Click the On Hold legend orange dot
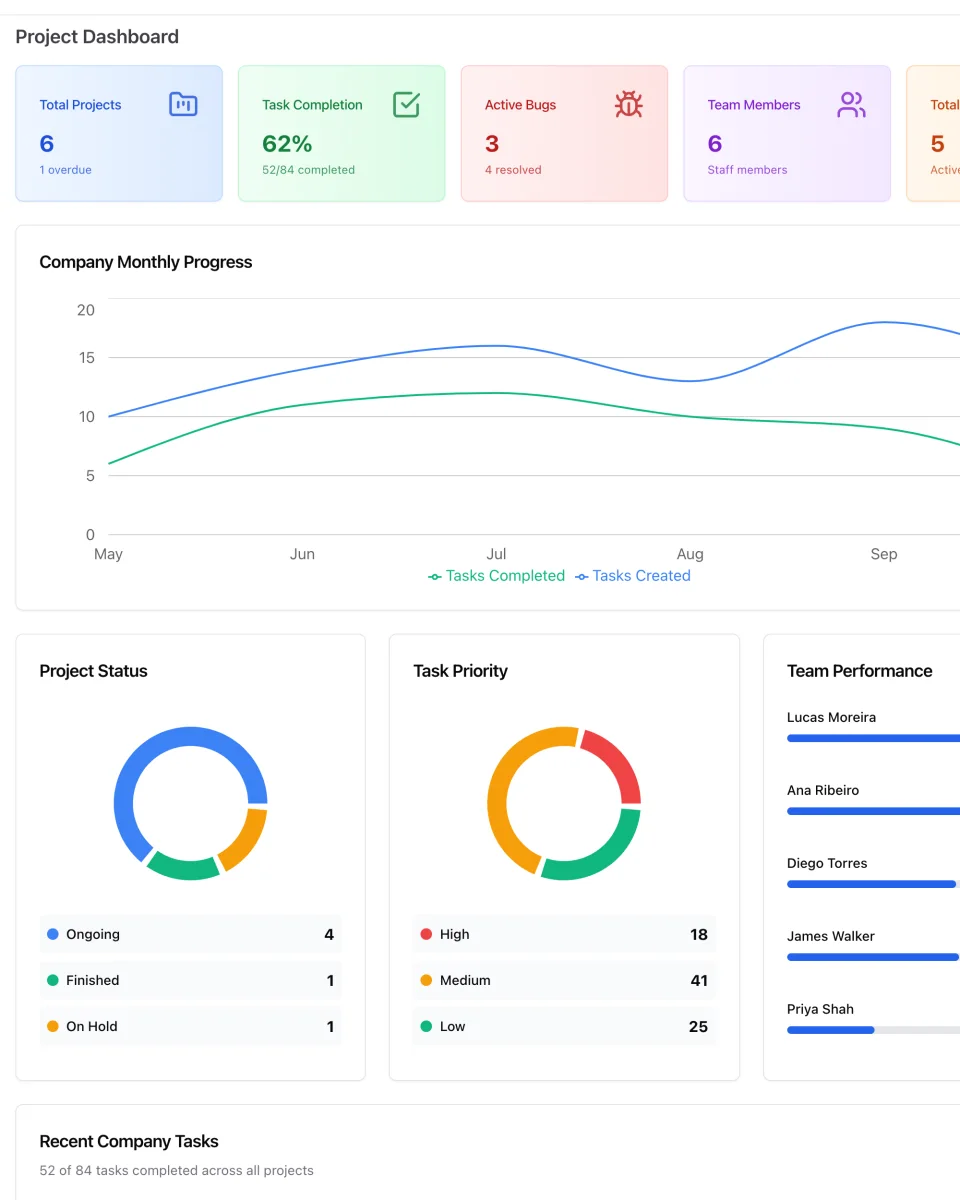960x1200 pixels. pos(53,1026)
